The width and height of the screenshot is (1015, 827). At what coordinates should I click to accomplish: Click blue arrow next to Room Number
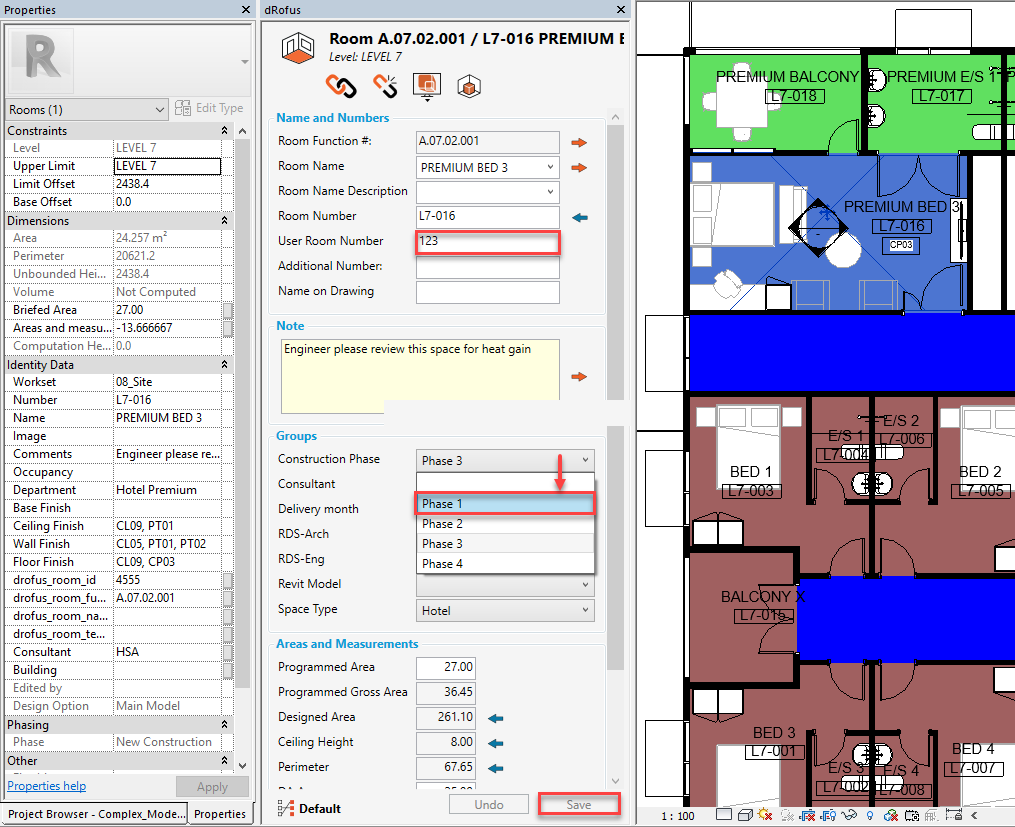pyautogui.click(x=579, y=217)
